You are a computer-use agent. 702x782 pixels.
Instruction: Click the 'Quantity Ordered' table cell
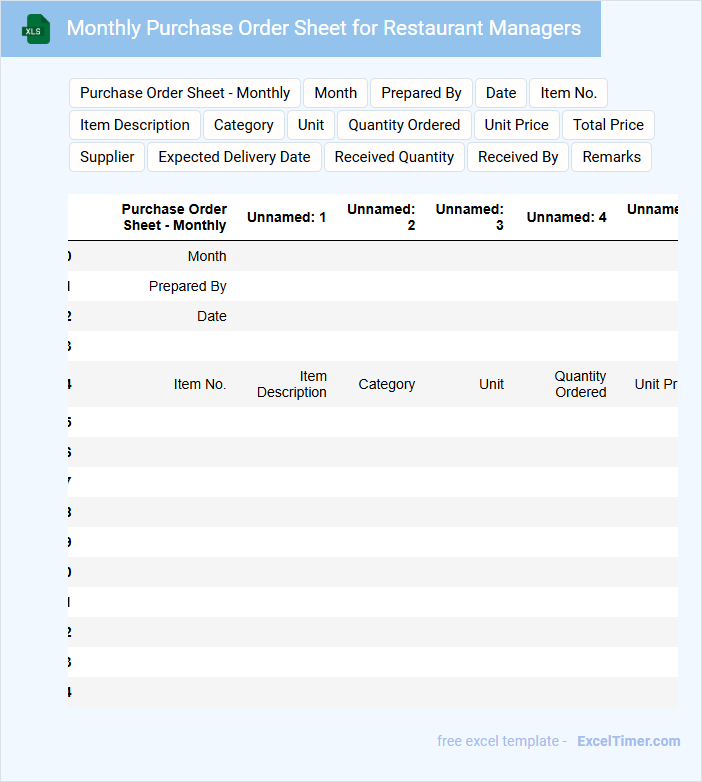pos(580,384)
